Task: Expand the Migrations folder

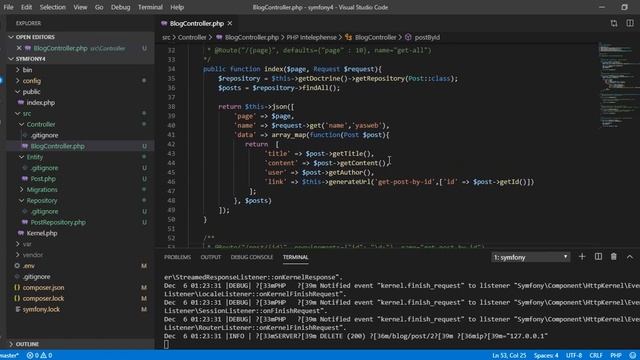Action: coord(42,189)
